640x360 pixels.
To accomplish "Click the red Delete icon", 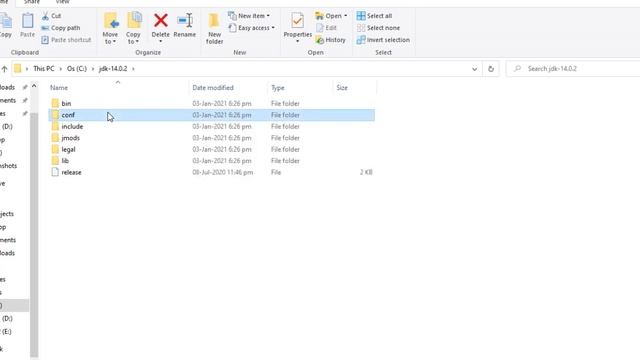I will coord(161,20).
